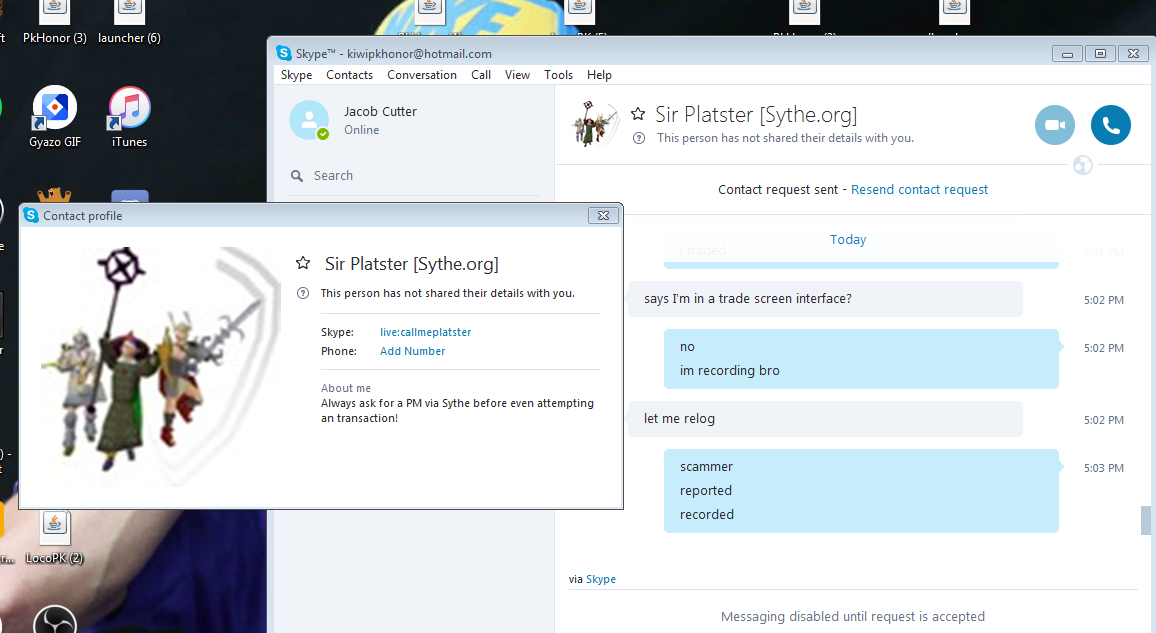The image size is (1156, 633).
Task: Start a video call with Sir Platster
Action: tap(1054, 125)
